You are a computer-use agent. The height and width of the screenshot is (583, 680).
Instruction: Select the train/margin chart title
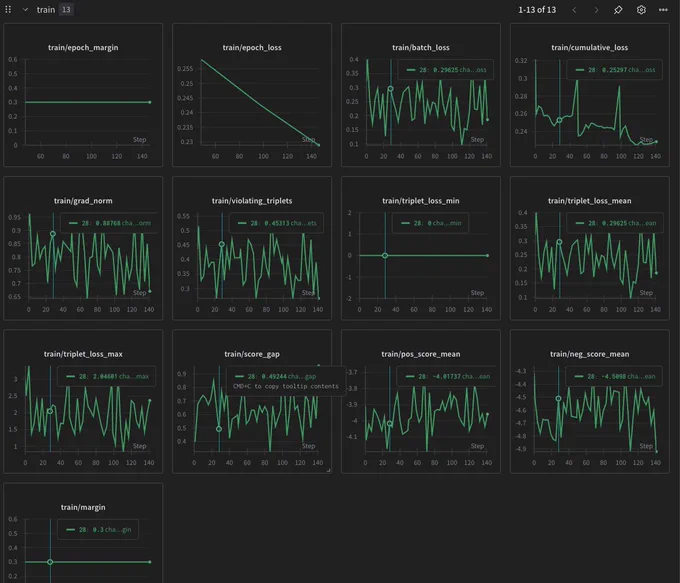click(x=83, y=507)
